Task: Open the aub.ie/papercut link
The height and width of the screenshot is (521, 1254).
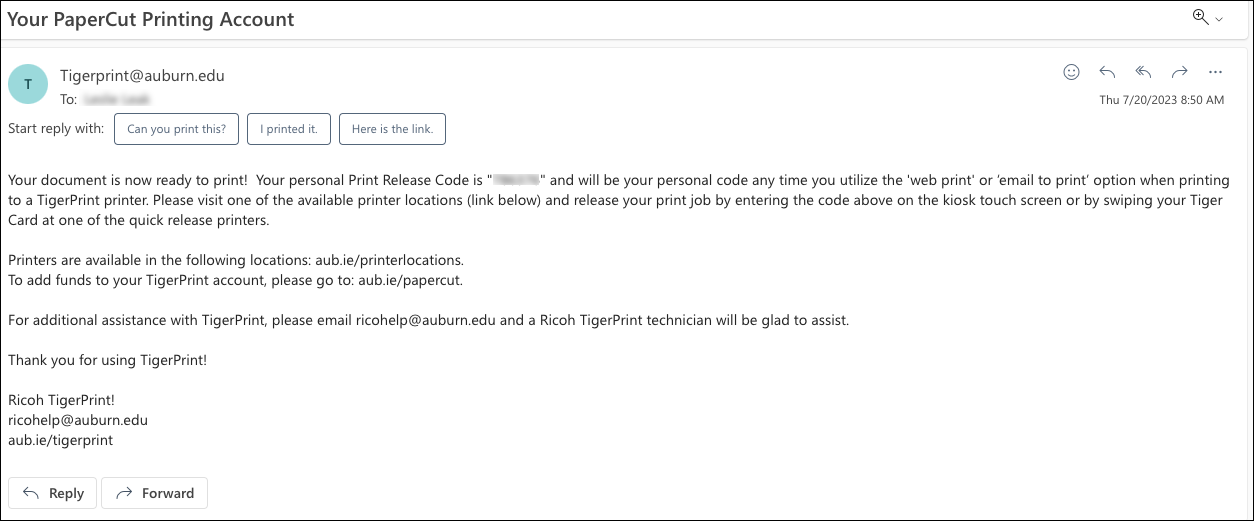Action: [x=410, y=280]
